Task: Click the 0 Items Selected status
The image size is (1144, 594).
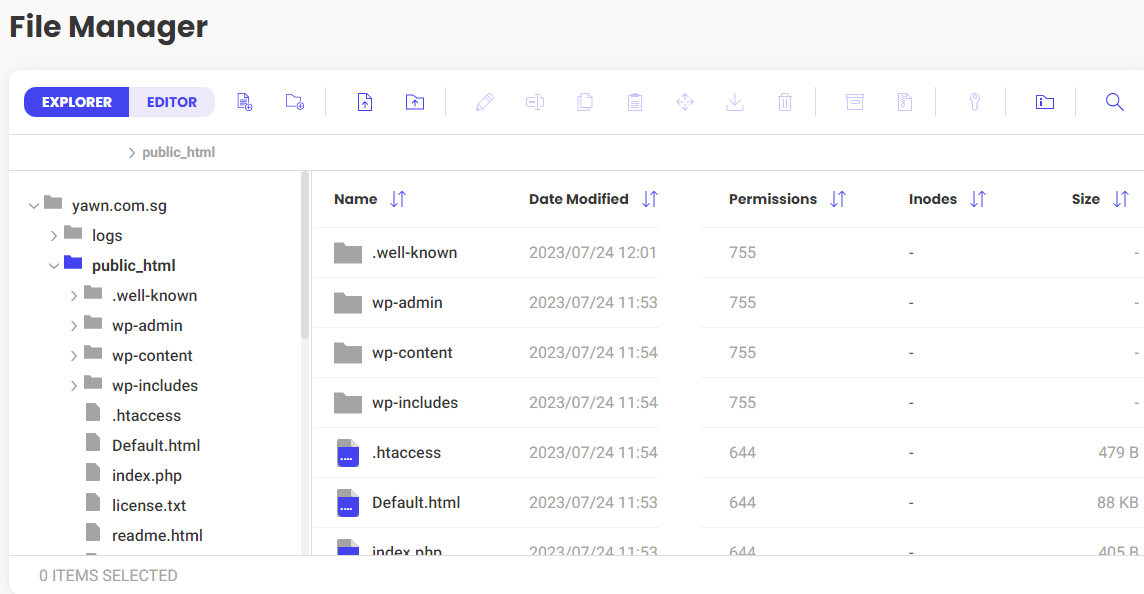Action: click(x=108, y=576)
